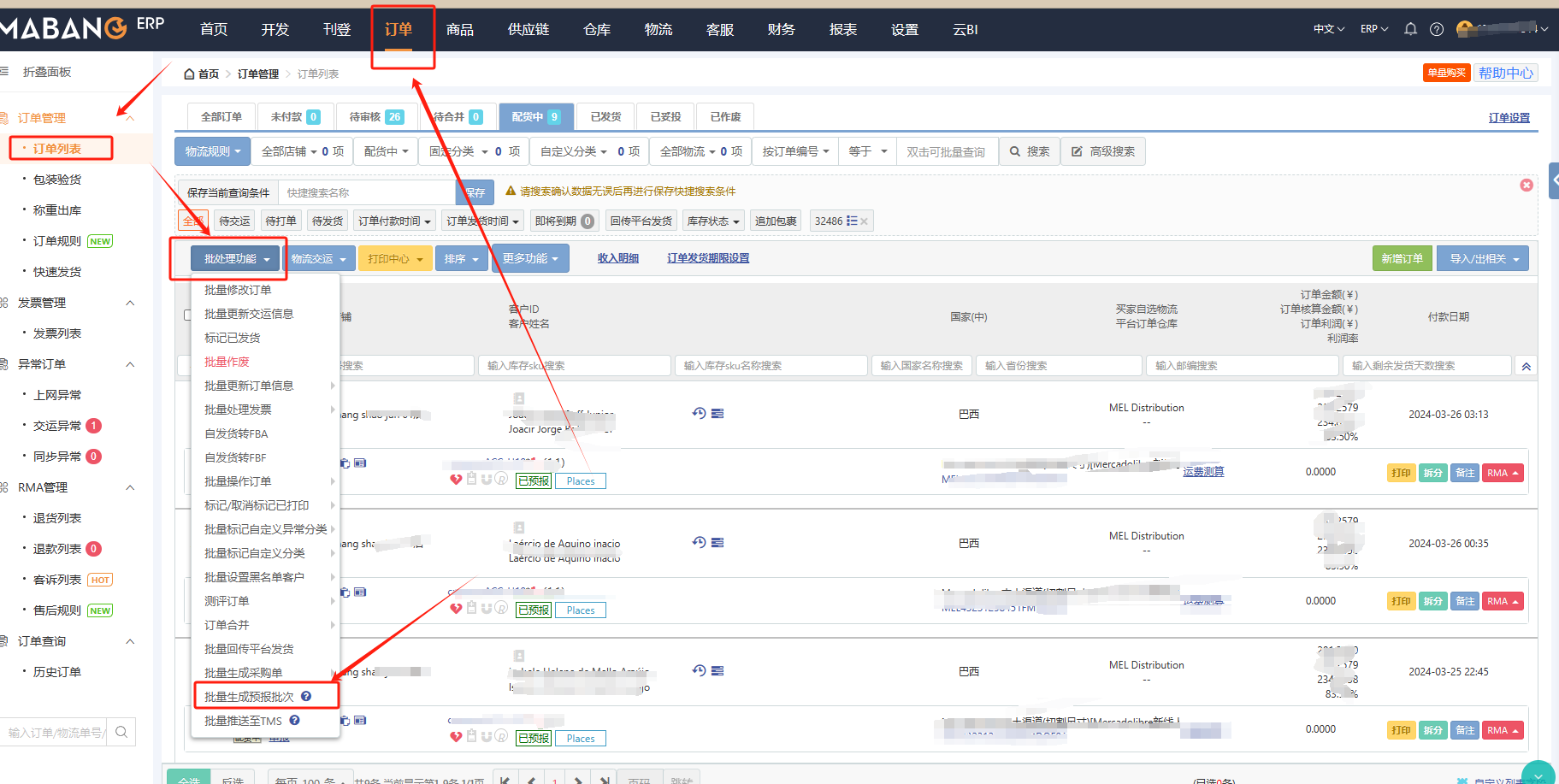Open the notifications bell icon

[x=1410, y=29]
